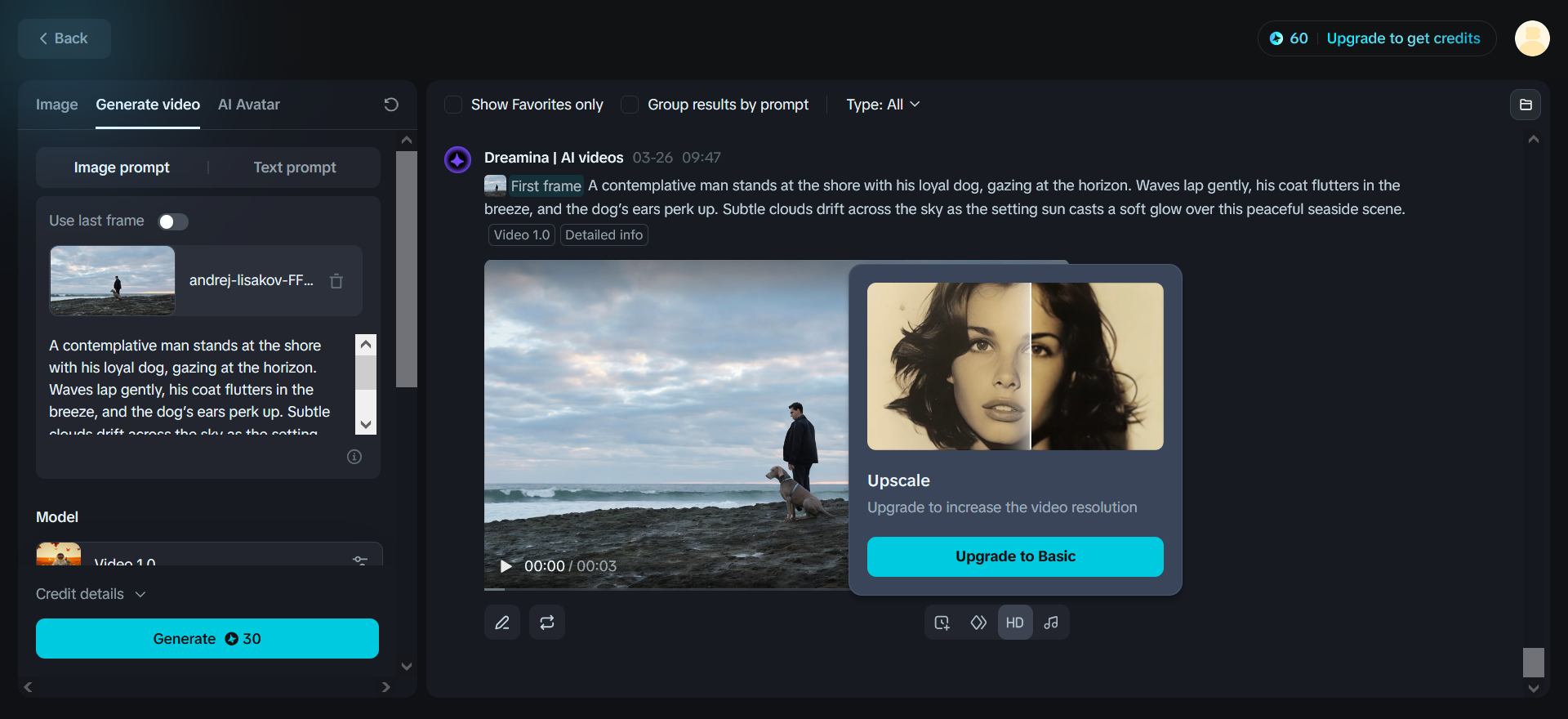Click the frame interpolation icon

click(978, 623)
